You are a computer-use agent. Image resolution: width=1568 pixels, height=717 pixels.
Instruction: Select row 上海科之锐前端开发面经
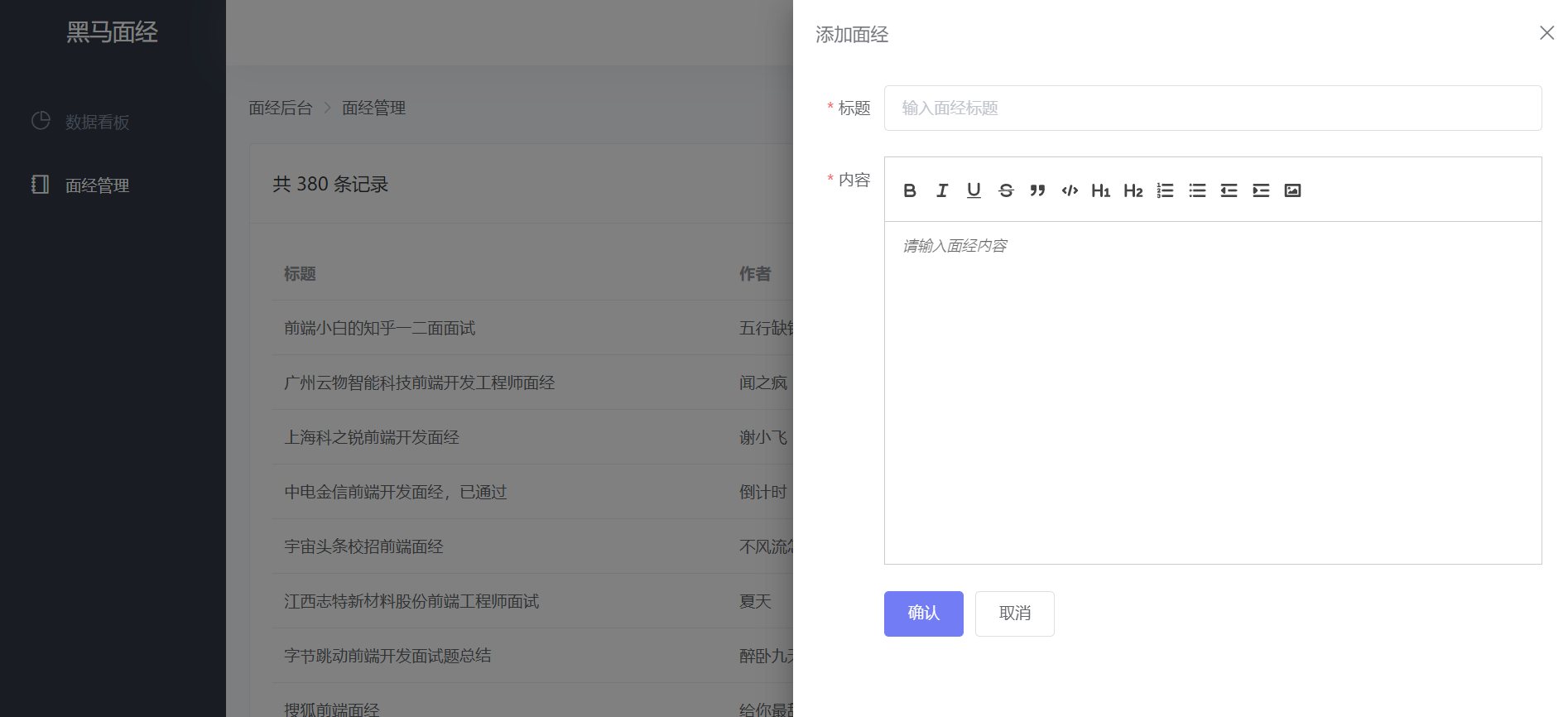(x=532, y=437)
